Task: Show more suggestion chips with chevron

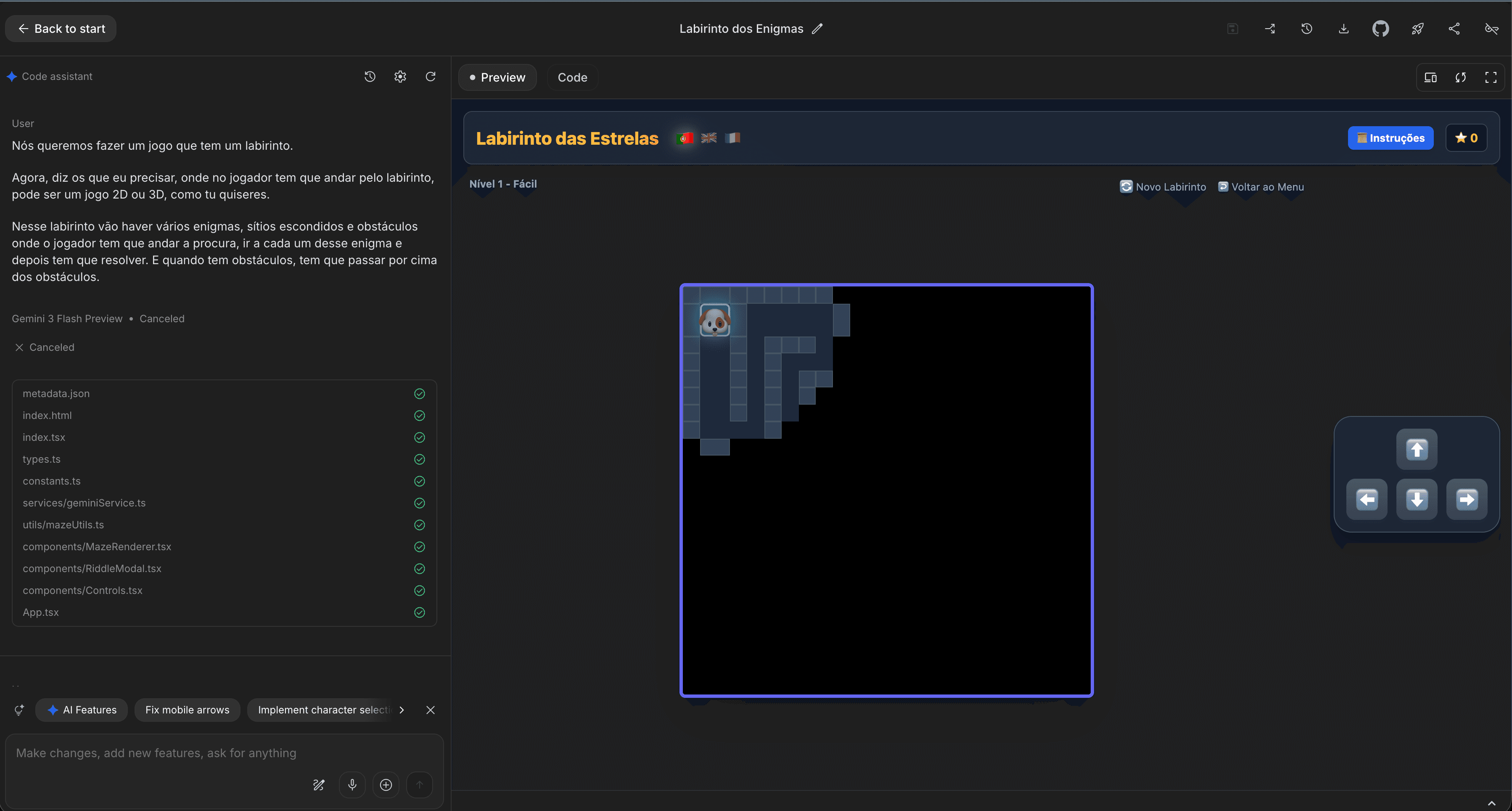Action: pyautogui.click(x=402, y=709)
